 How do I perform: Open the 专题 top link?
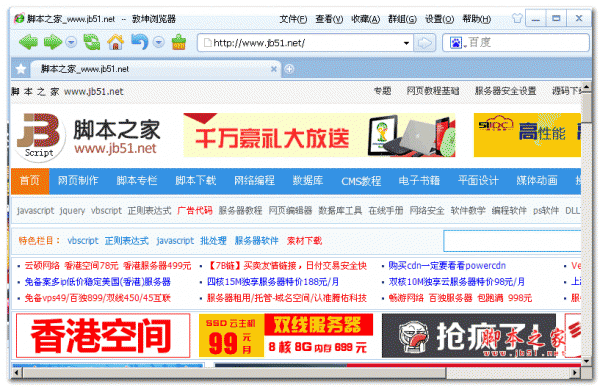tap(382, 91)
